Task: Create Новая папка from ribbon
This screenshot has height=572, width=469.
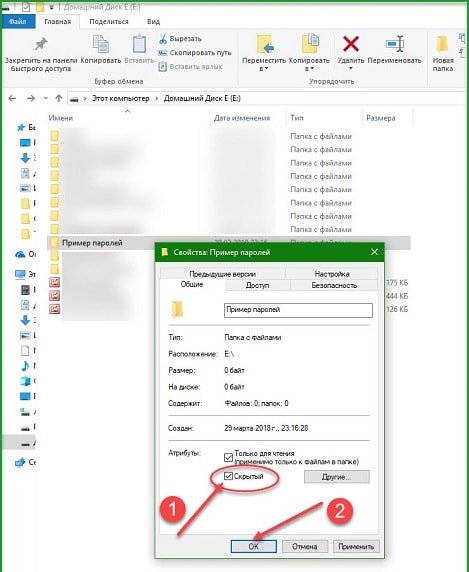Action: tap(443, 53)
